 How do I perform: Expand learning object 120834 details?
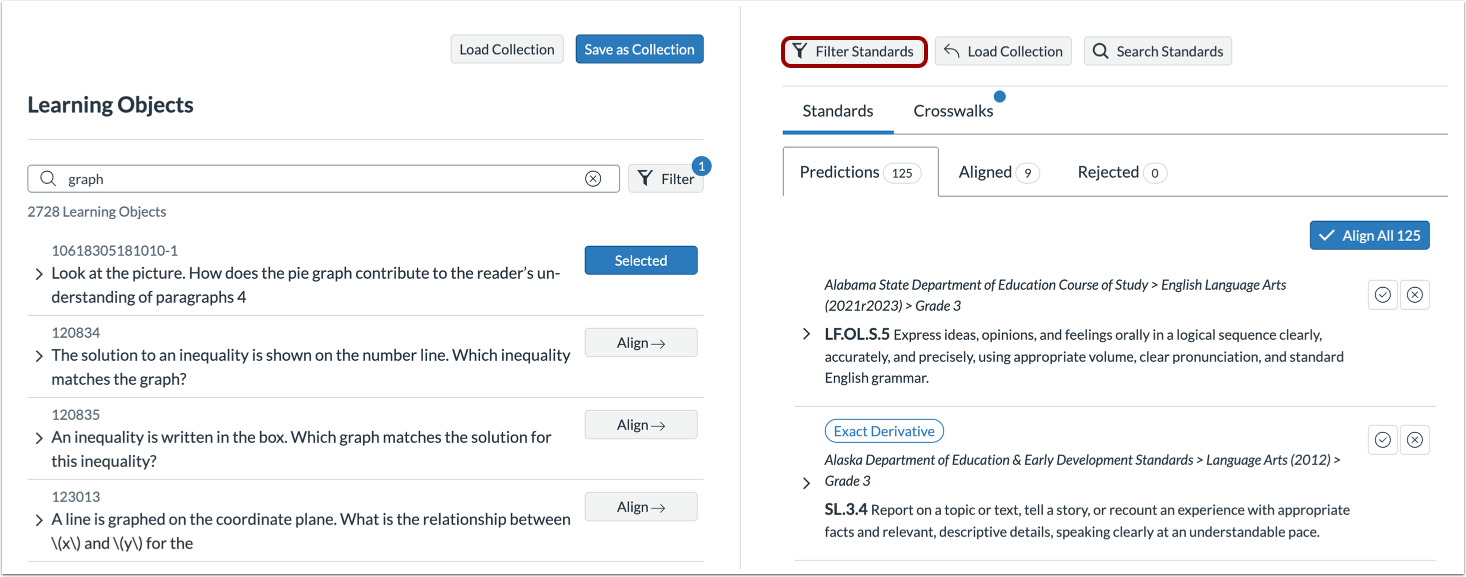click(40, 356)
